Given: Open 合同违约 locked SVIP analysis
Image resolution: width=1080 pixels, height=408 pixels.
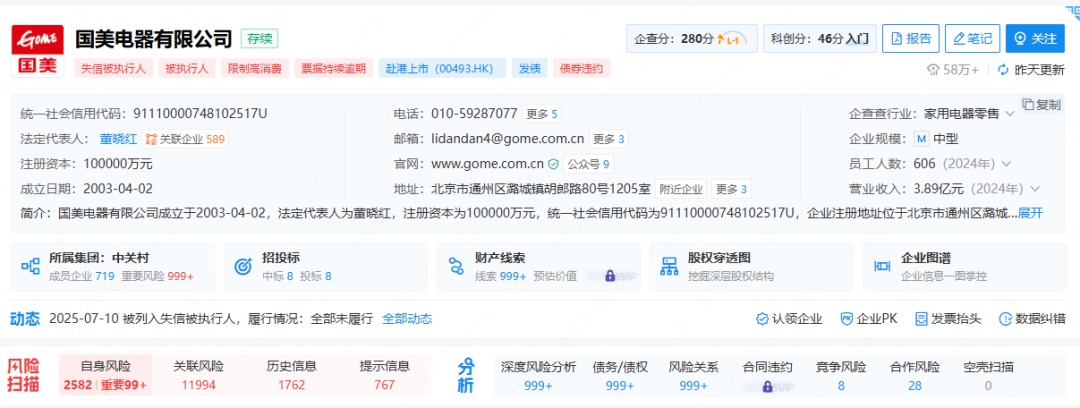Looking at the screenshot, I should click(x=767, y=376).
